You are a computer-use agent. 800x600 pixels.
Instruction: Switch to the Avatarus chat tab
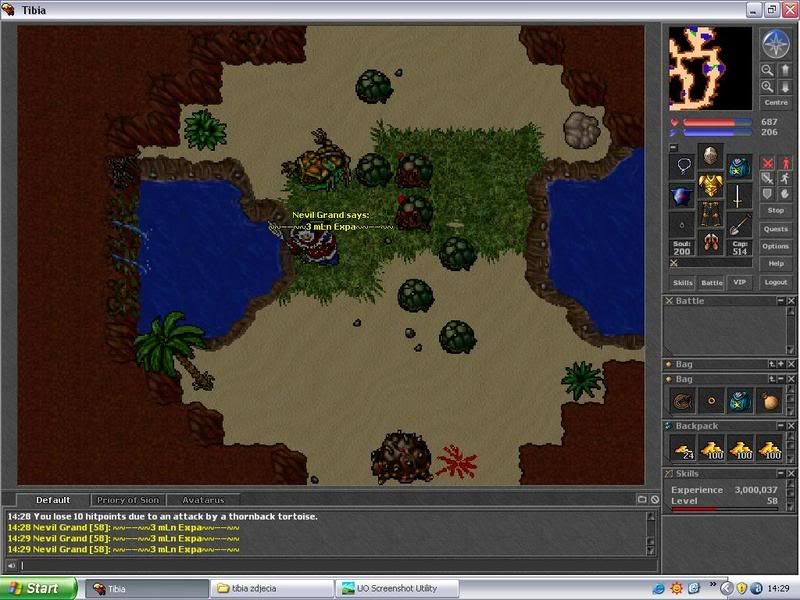[x=203, y=500]
